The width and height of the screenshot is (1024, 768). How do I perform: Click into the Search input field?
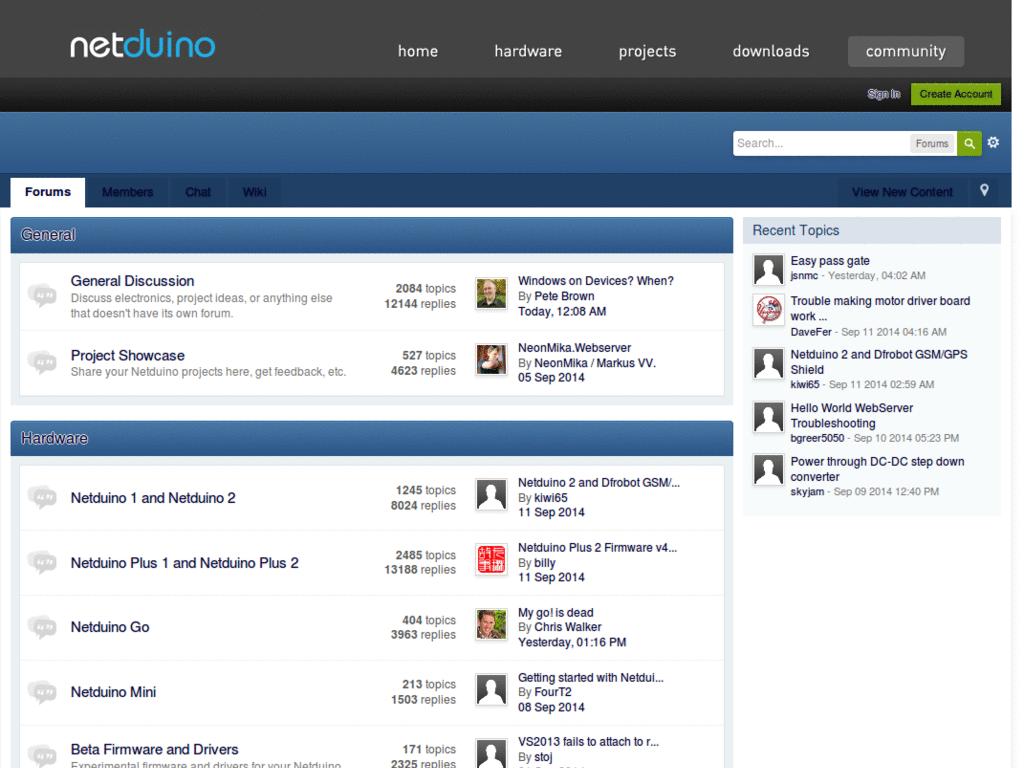[821, 143]
